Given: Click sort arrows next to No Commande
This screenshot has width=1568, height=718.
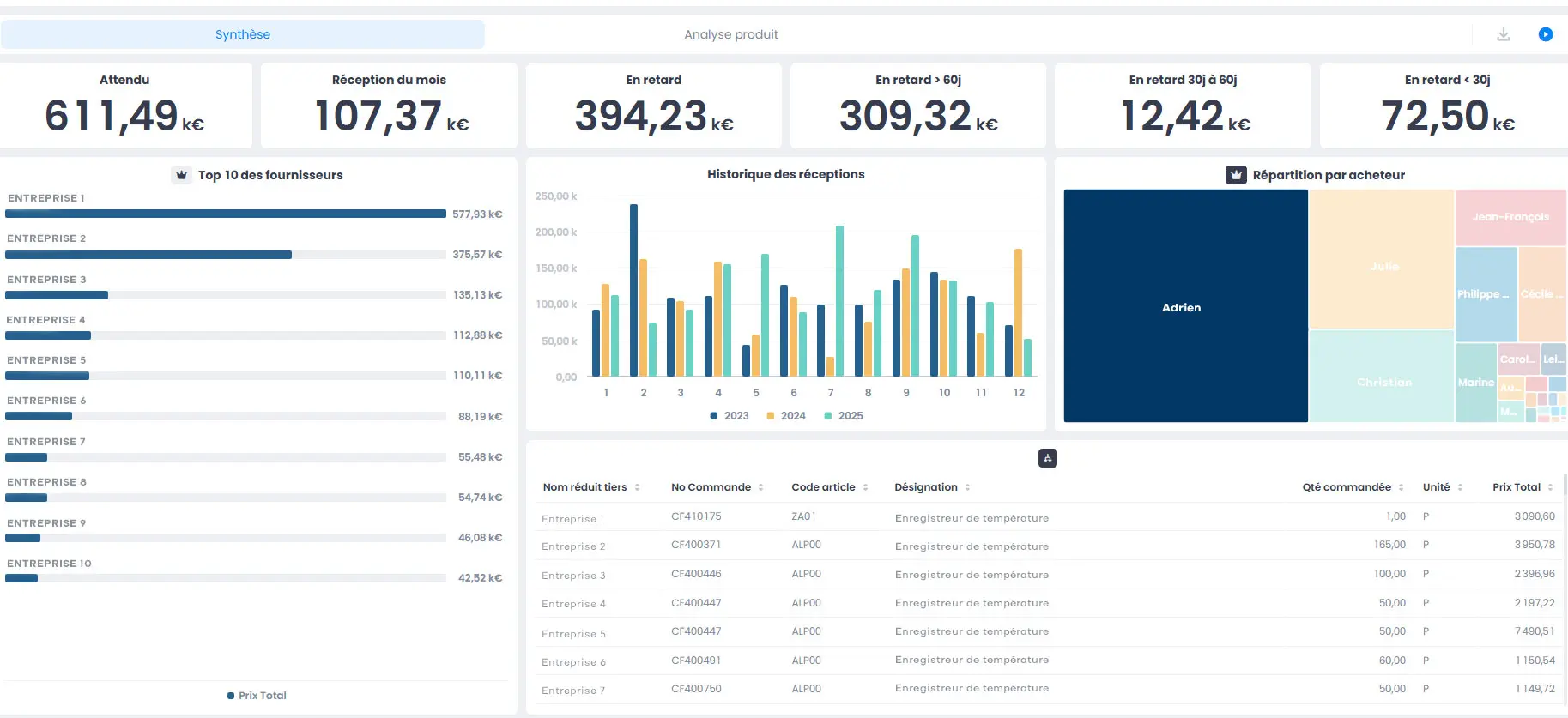Looking at the screenshot, I should pos(760,487).
